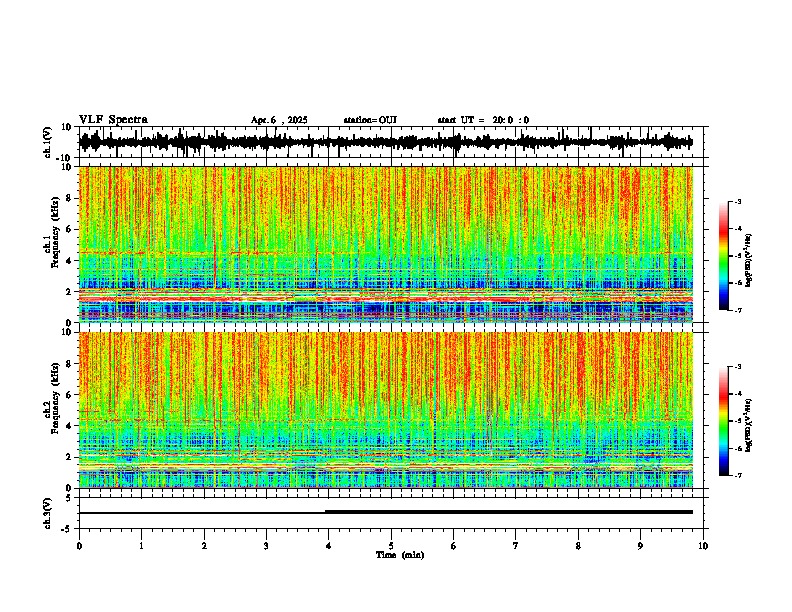Click time axis tick label "2"
Image resolution: width=792 pixels, height=612 pixels.
point(204,546)
